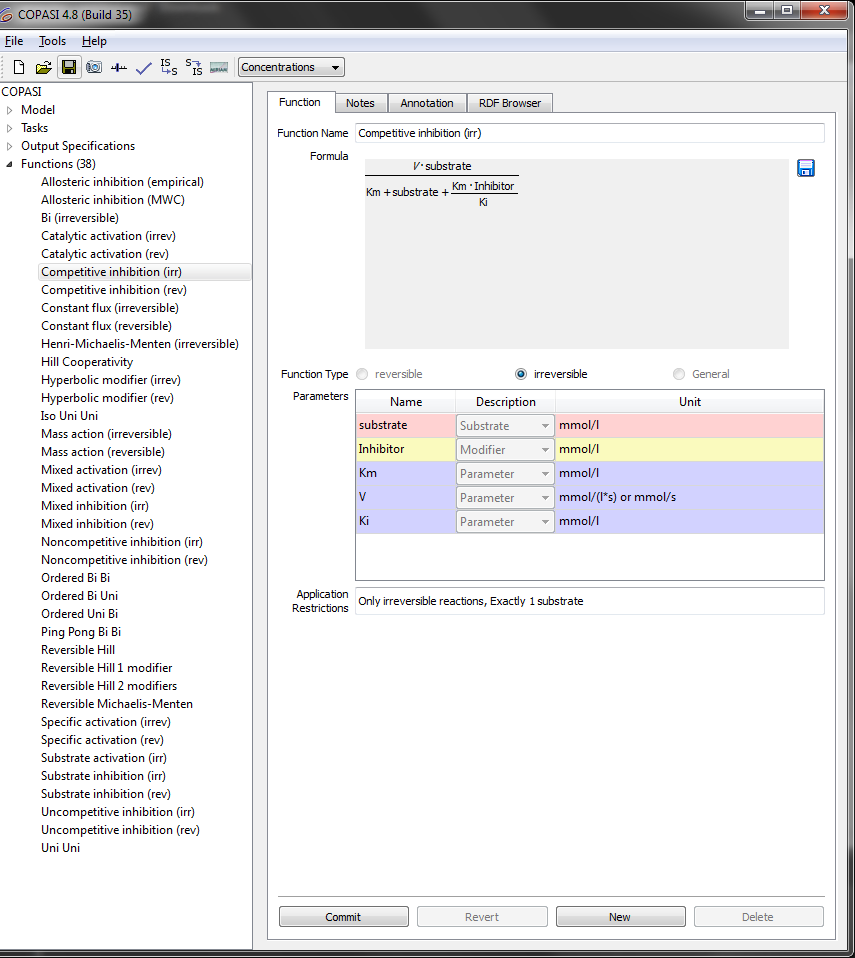Click the camera capture toolbar icon
The height and width of the screenshot is (958, 855).
93,67
